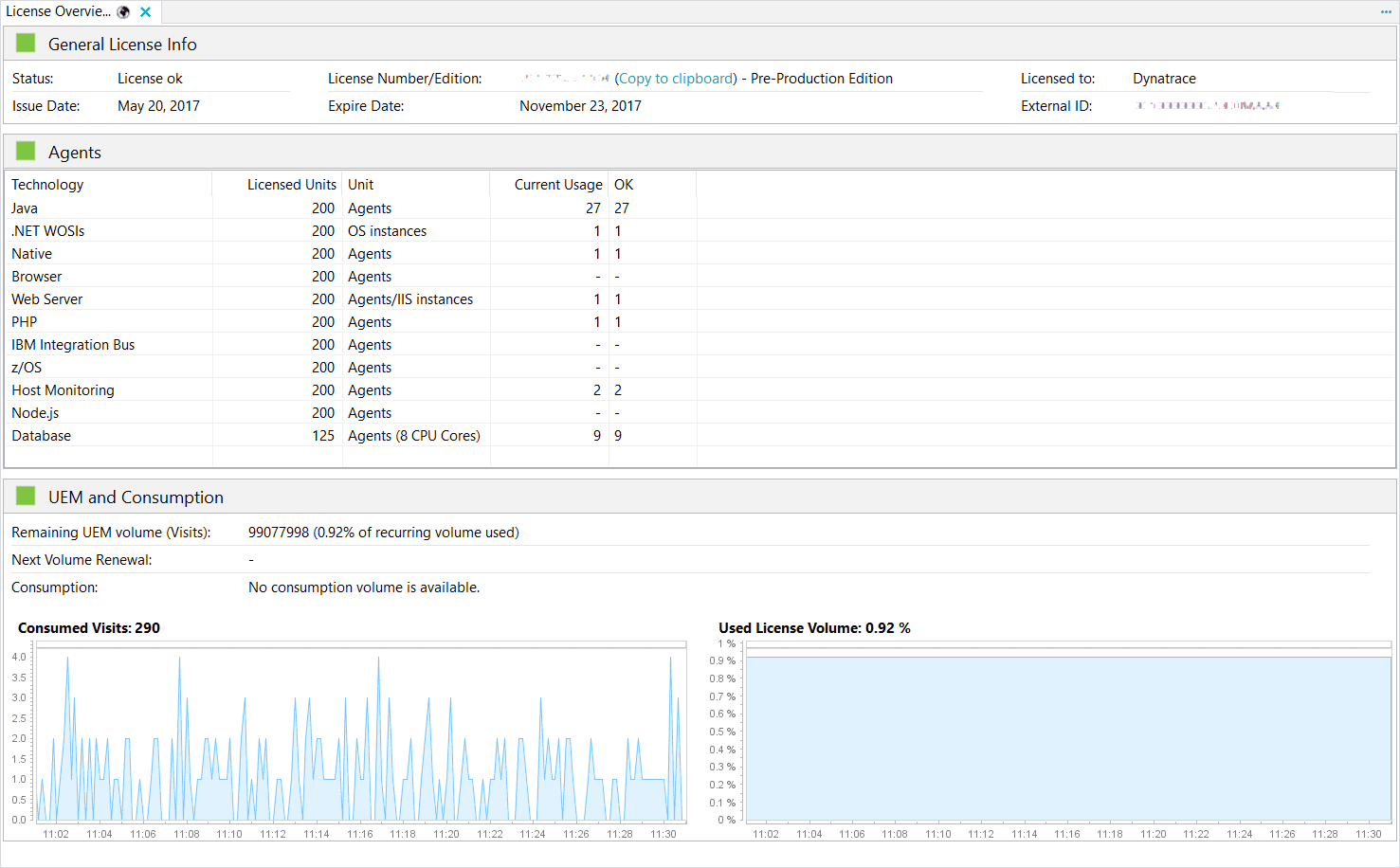Click the green UEM and Consumption status icon
Viewport: 1400px width, 868px height.
click(x=26, y=497)
